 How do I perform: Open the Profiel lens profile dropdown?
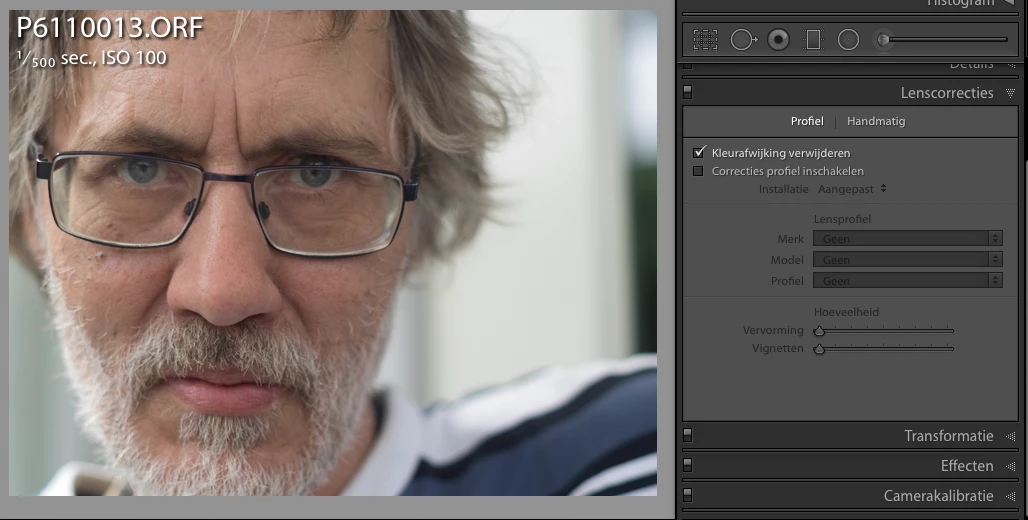907,281
